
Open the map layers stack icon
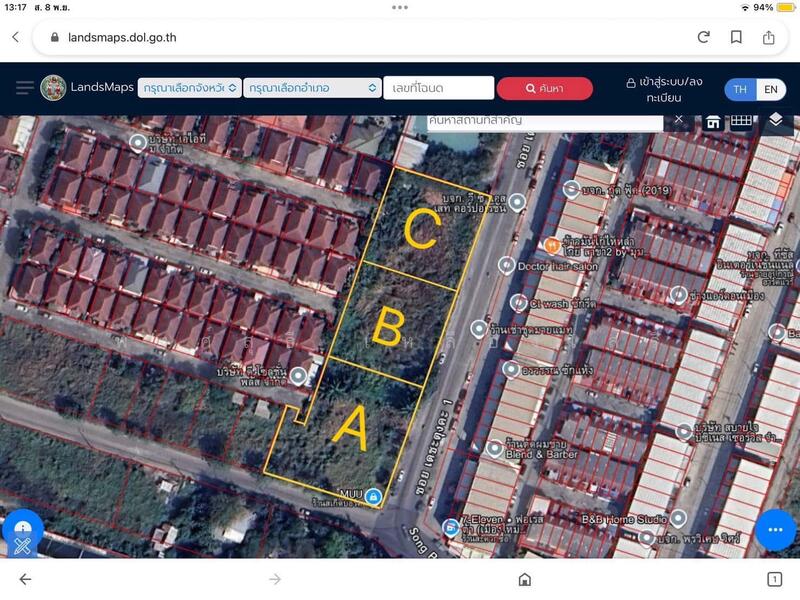click(776, 120)
